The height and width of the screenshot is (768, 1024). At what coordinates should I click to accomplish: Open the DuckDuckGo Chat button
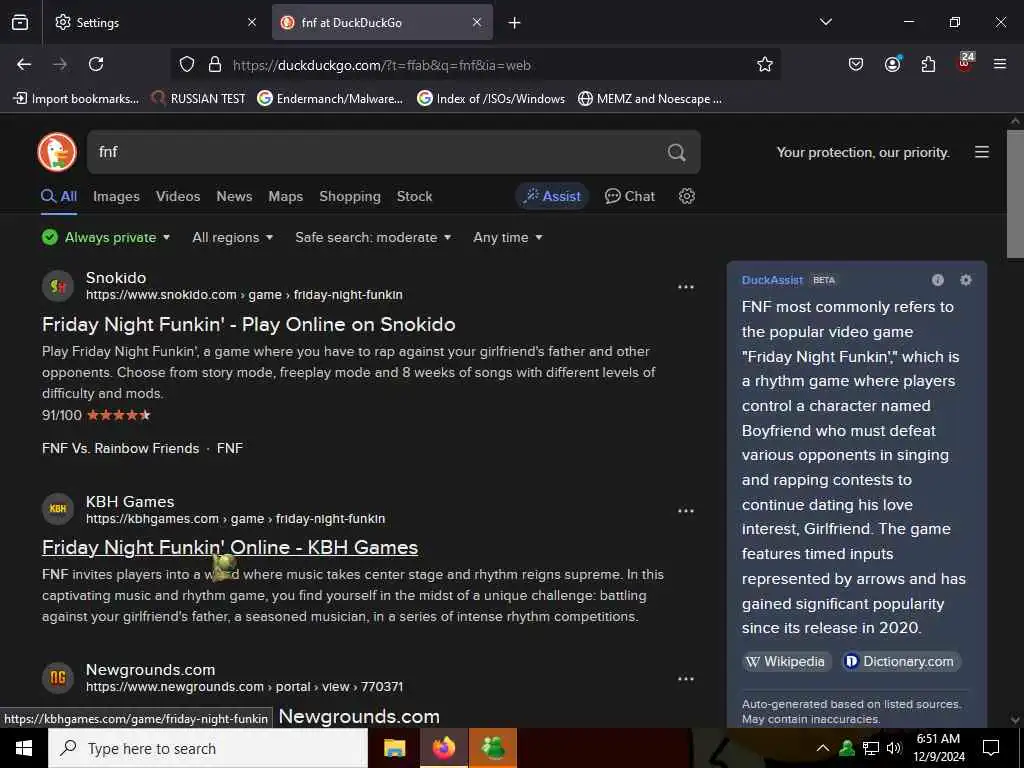pyautogui.click(x=630, y=196)
